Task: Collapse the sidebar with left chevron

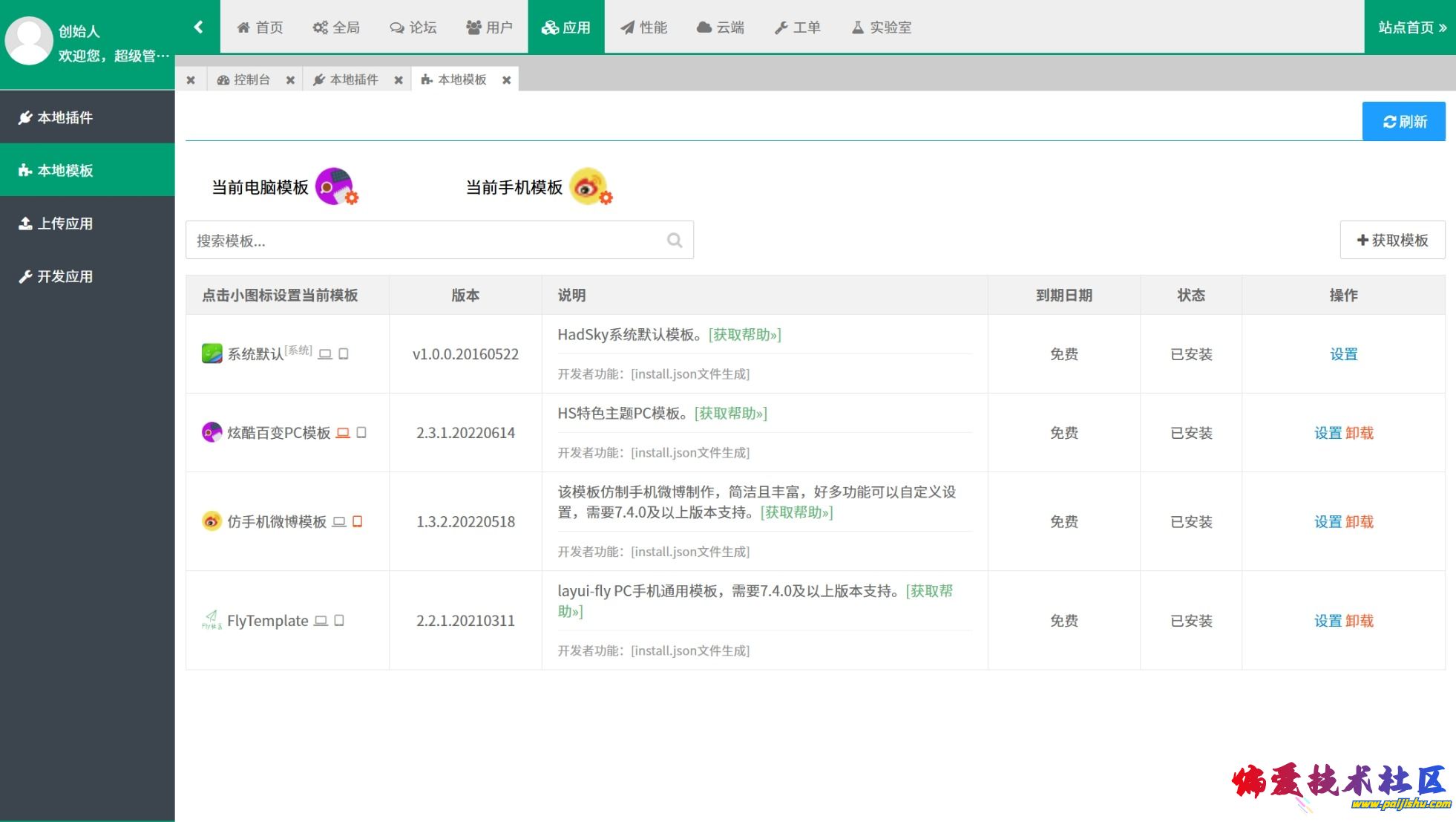Action: point(198,27)
